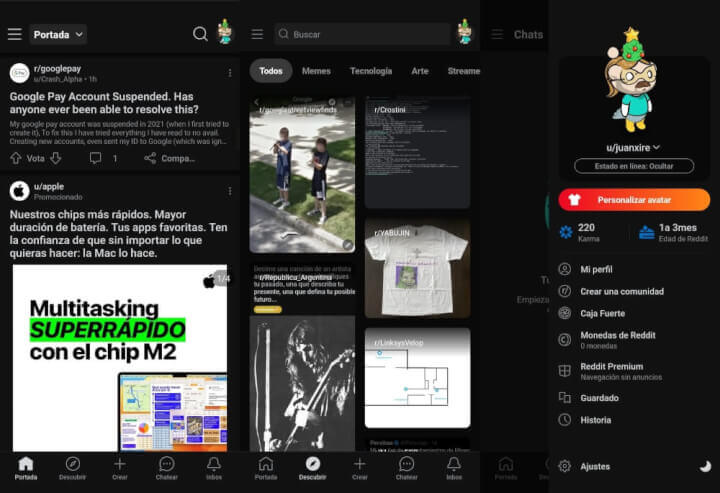Image resolution: width=720 pixels, height=493 pixels.
Task: Open Descubrir in first bottom bar
Action: [x=73, y=468]
